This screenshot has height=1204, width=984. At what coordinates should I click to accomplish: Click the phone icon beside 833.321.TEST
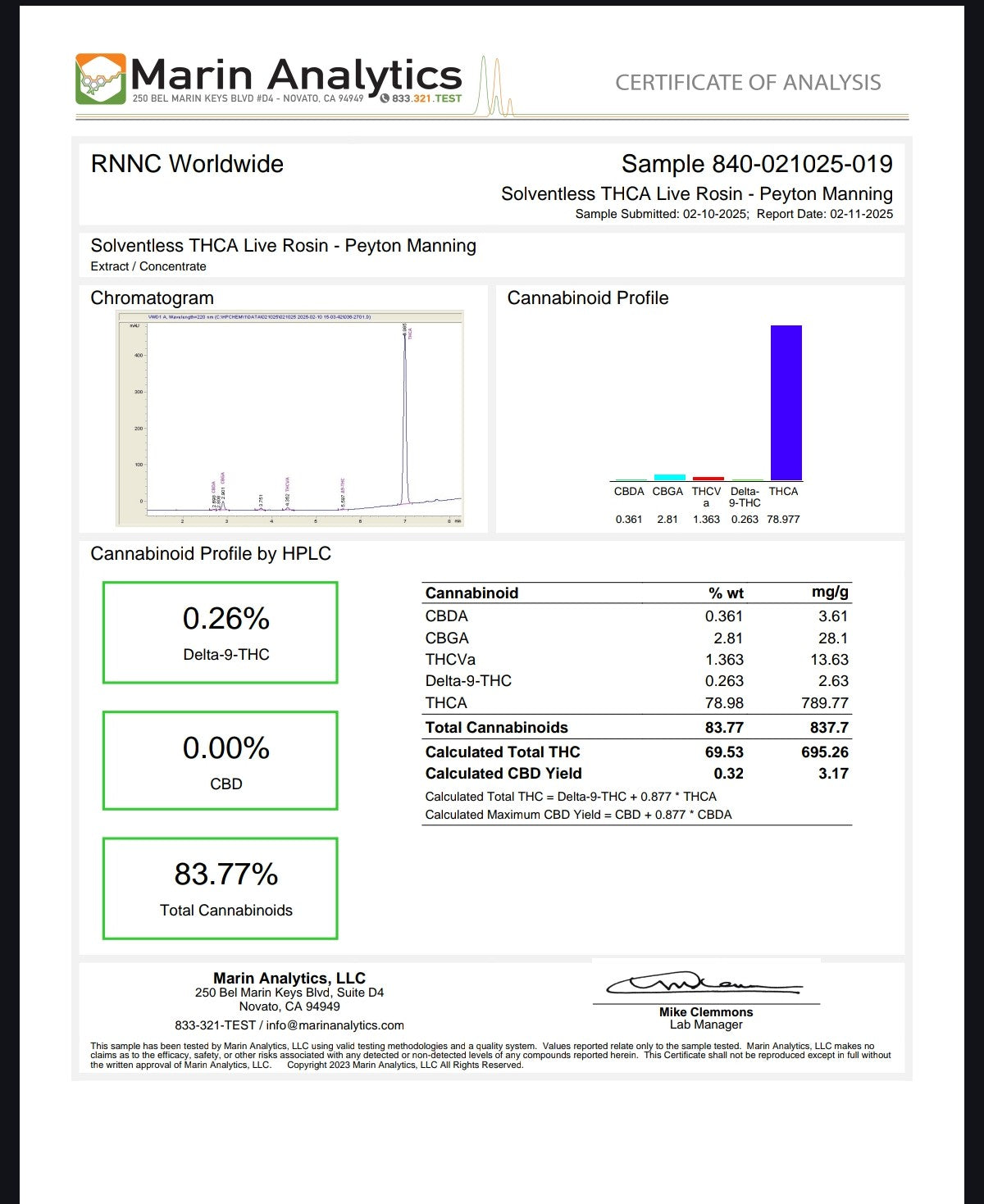[385, 98]
